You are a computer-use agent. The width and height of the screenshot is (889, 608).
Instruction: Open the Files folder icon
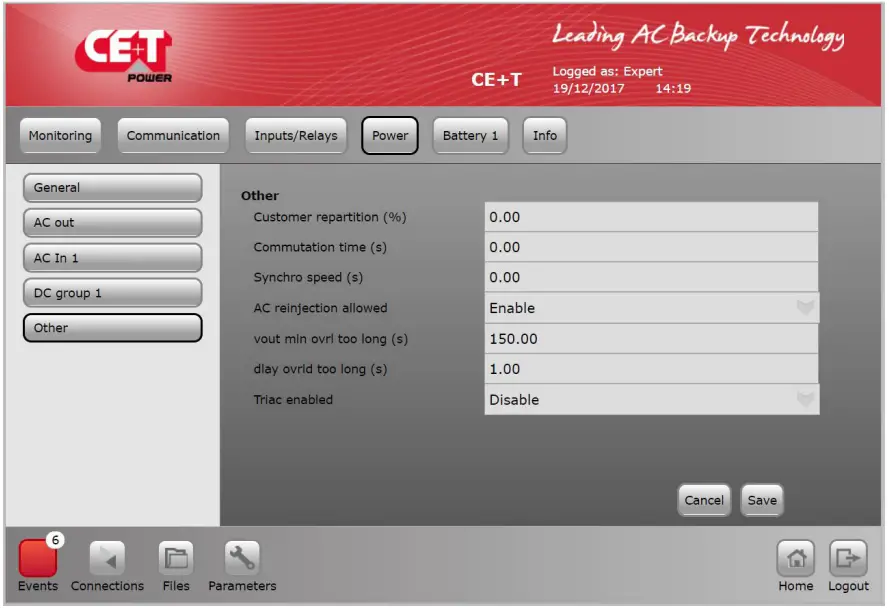[176, 558]
